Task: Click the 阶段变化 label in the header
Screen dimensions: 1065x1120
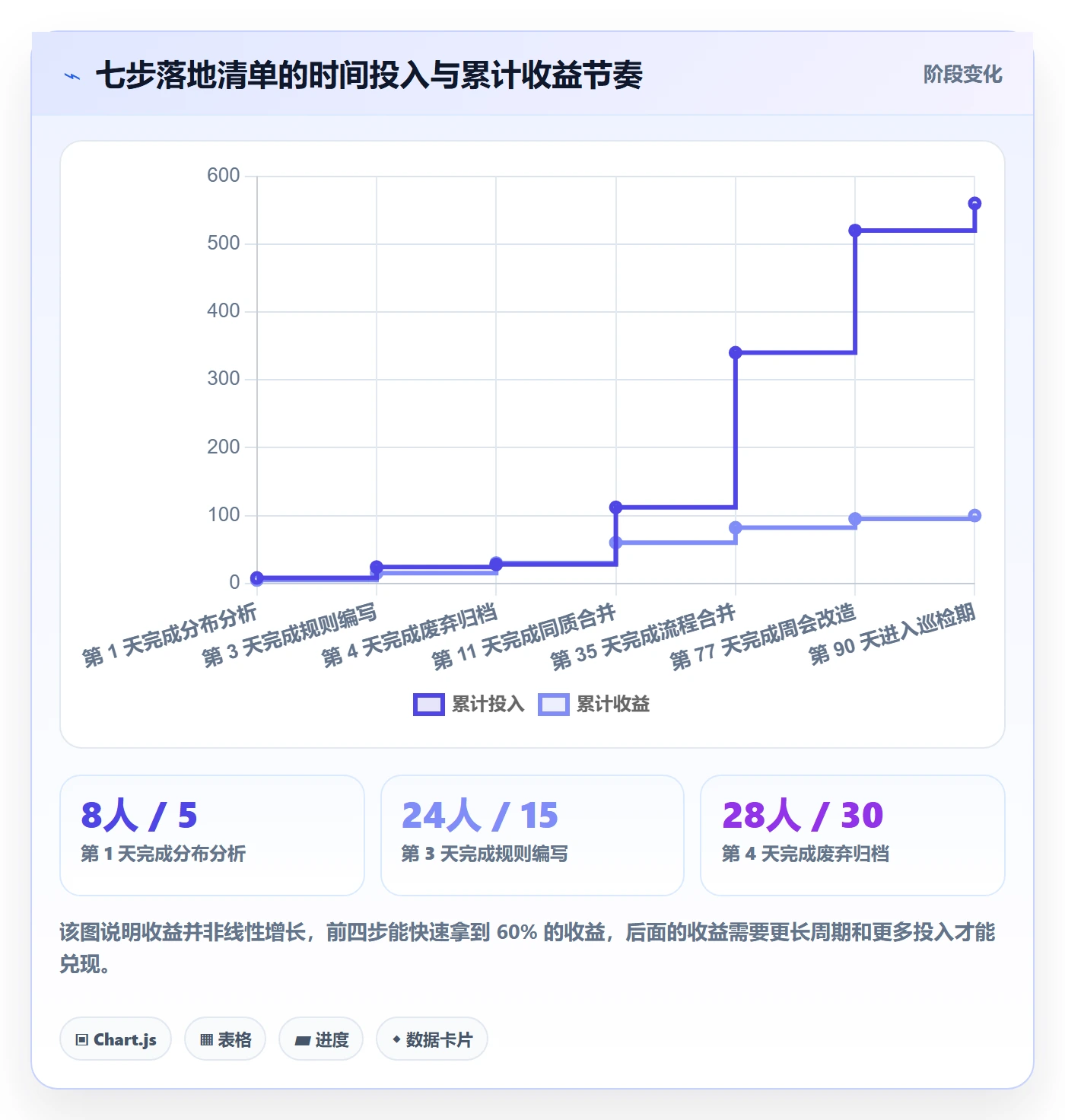Action: (x=962, y=75)
